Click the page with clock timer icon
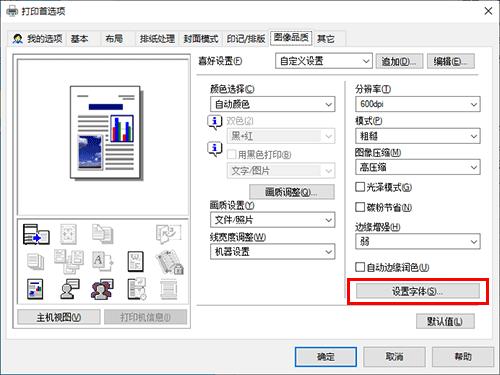This screenshot has width=500, height=375. point(137,289)
